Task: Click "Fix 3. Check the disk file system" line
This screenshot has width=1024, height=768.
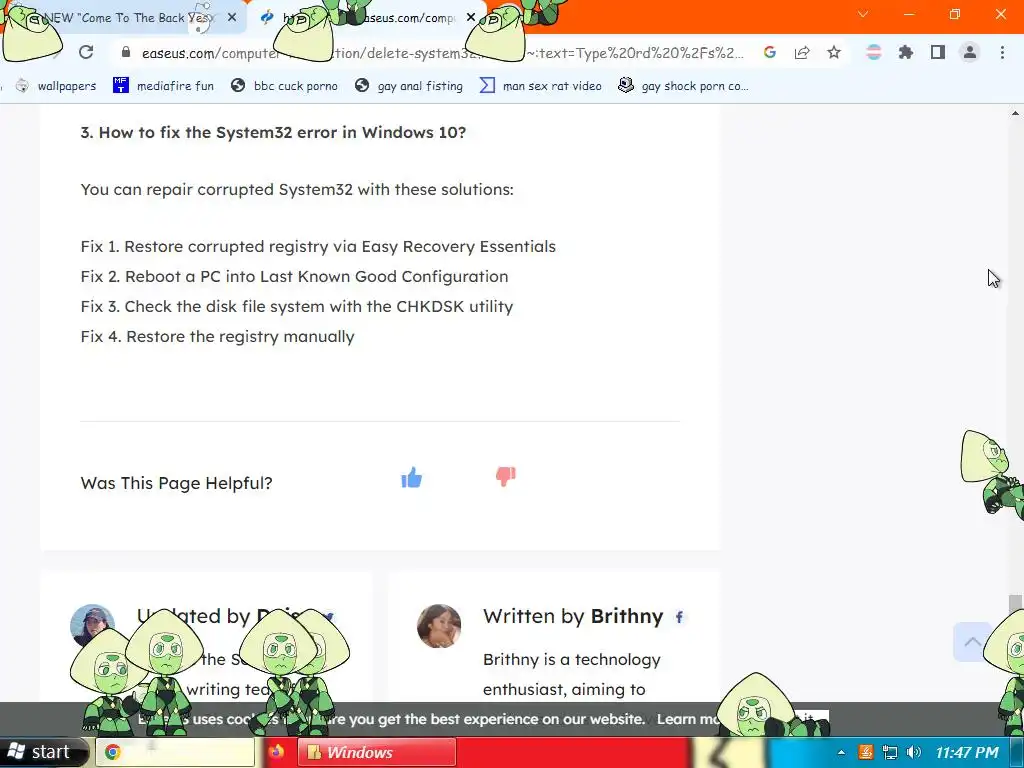Action: click(x=296, y=306)
